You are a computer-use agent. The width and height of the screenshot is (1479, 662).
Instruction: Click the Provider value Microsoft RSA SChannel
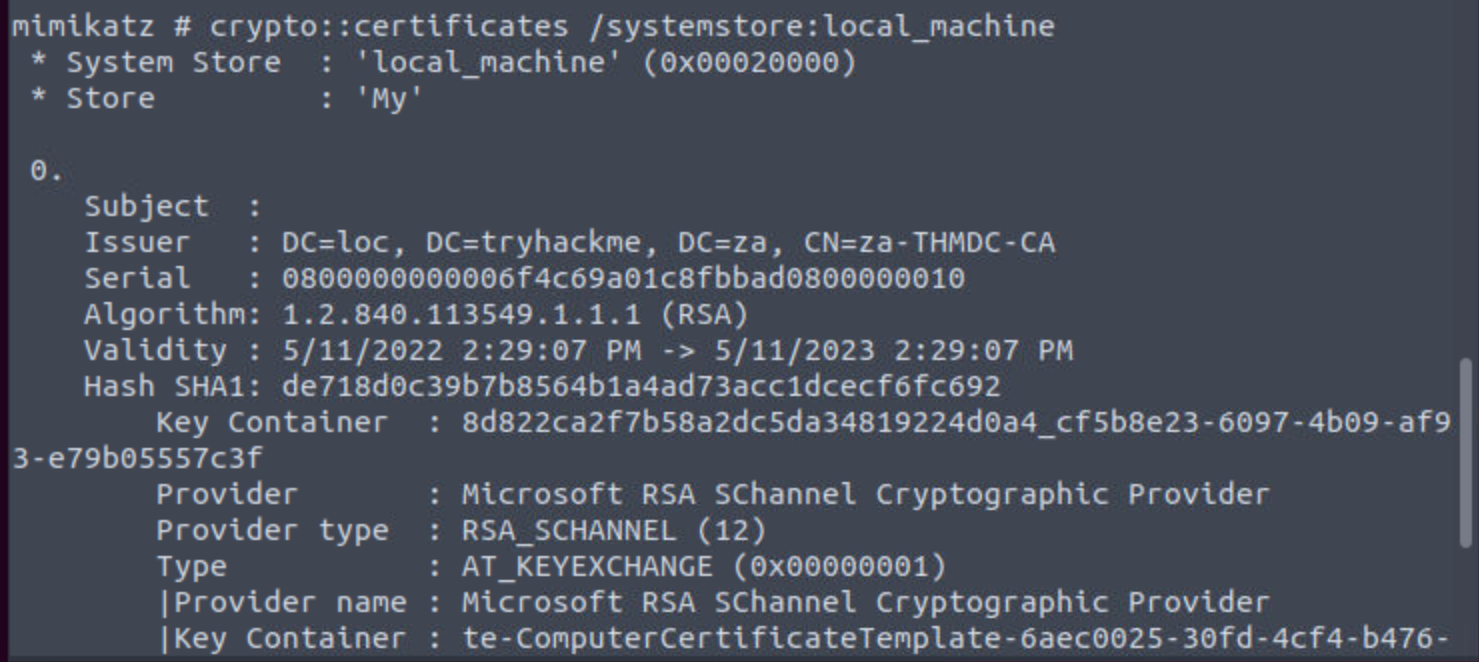[865, 494]
